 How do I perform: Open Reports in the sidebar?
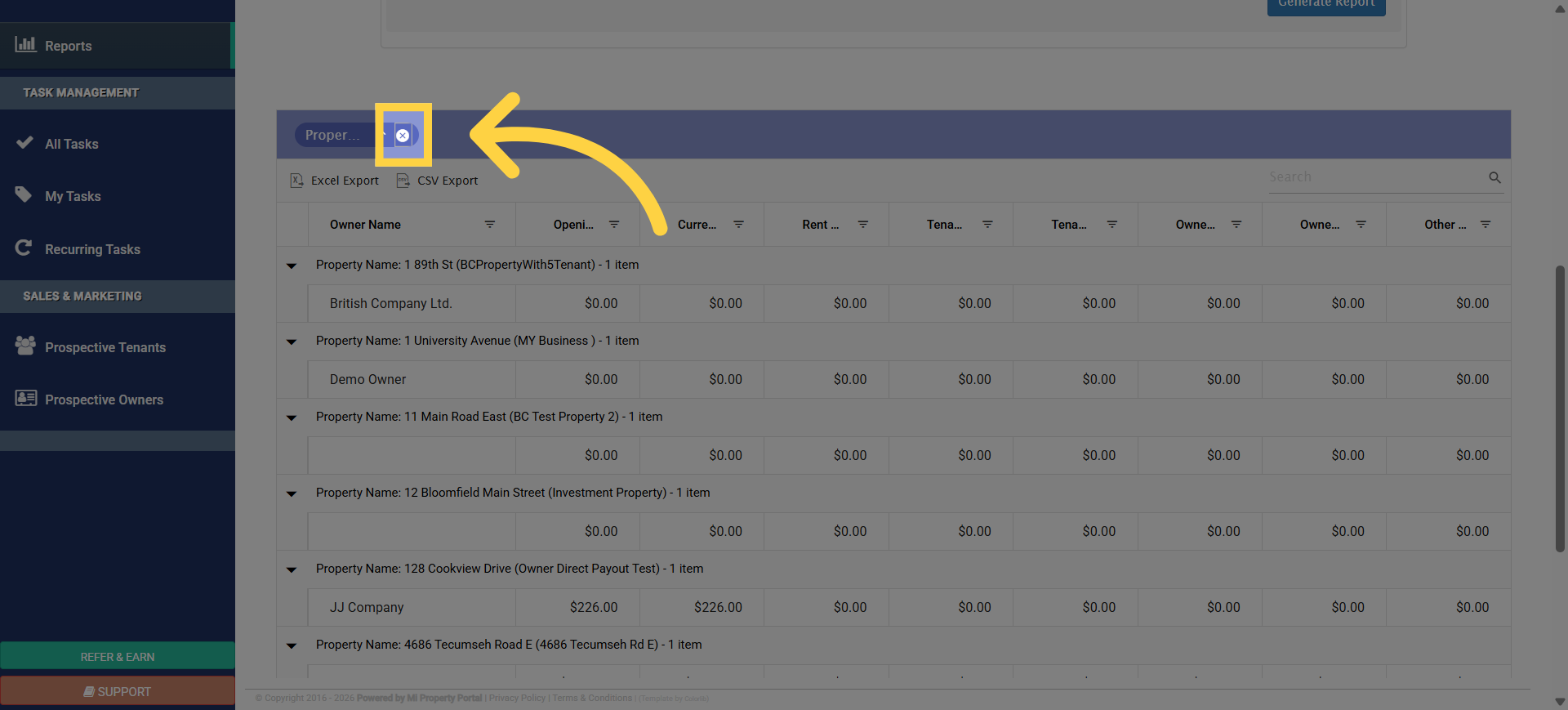click(x=116, y=46)
